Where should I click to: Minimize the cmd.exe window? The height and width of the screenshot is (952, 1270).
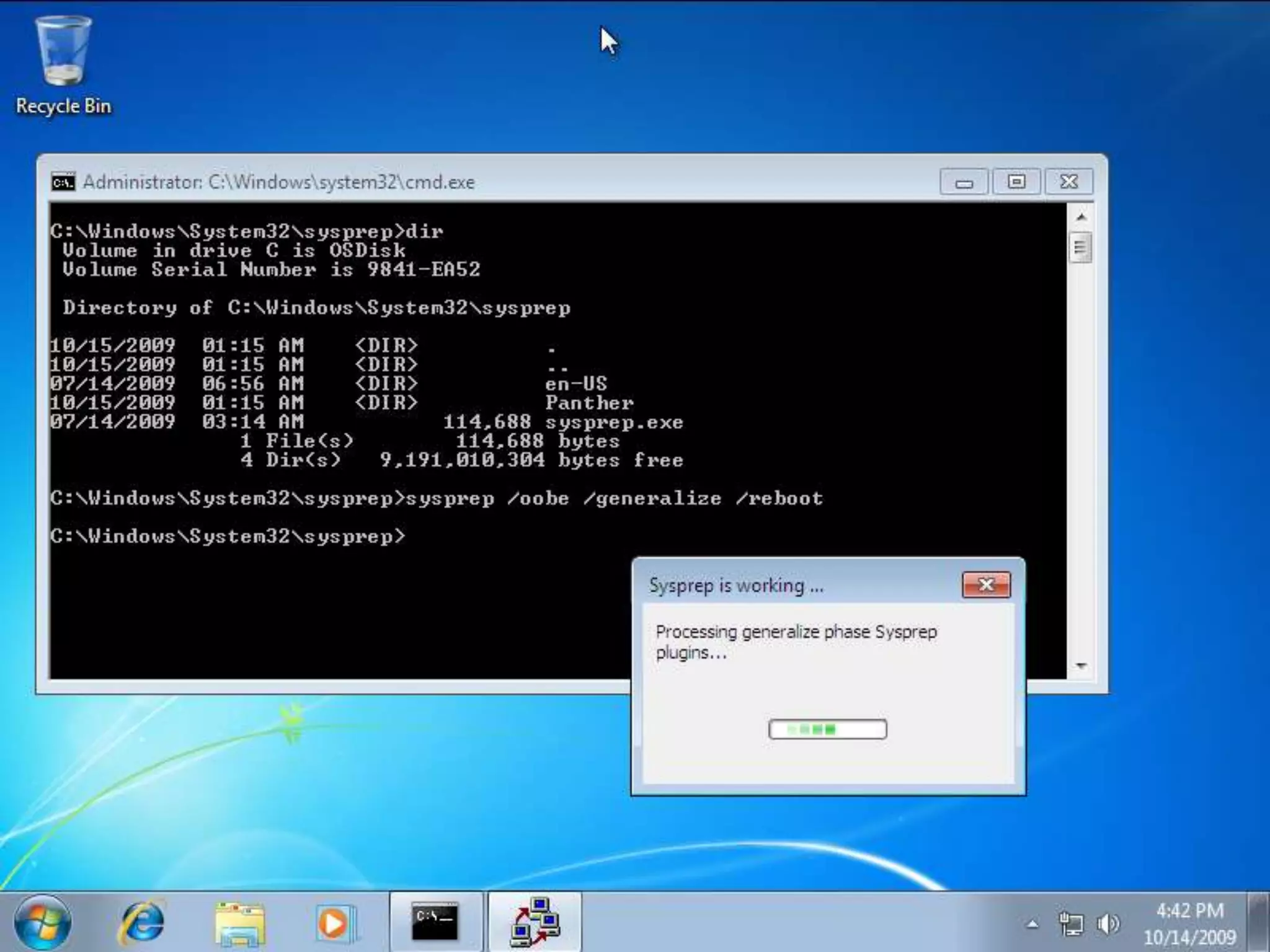click(964, 182)
